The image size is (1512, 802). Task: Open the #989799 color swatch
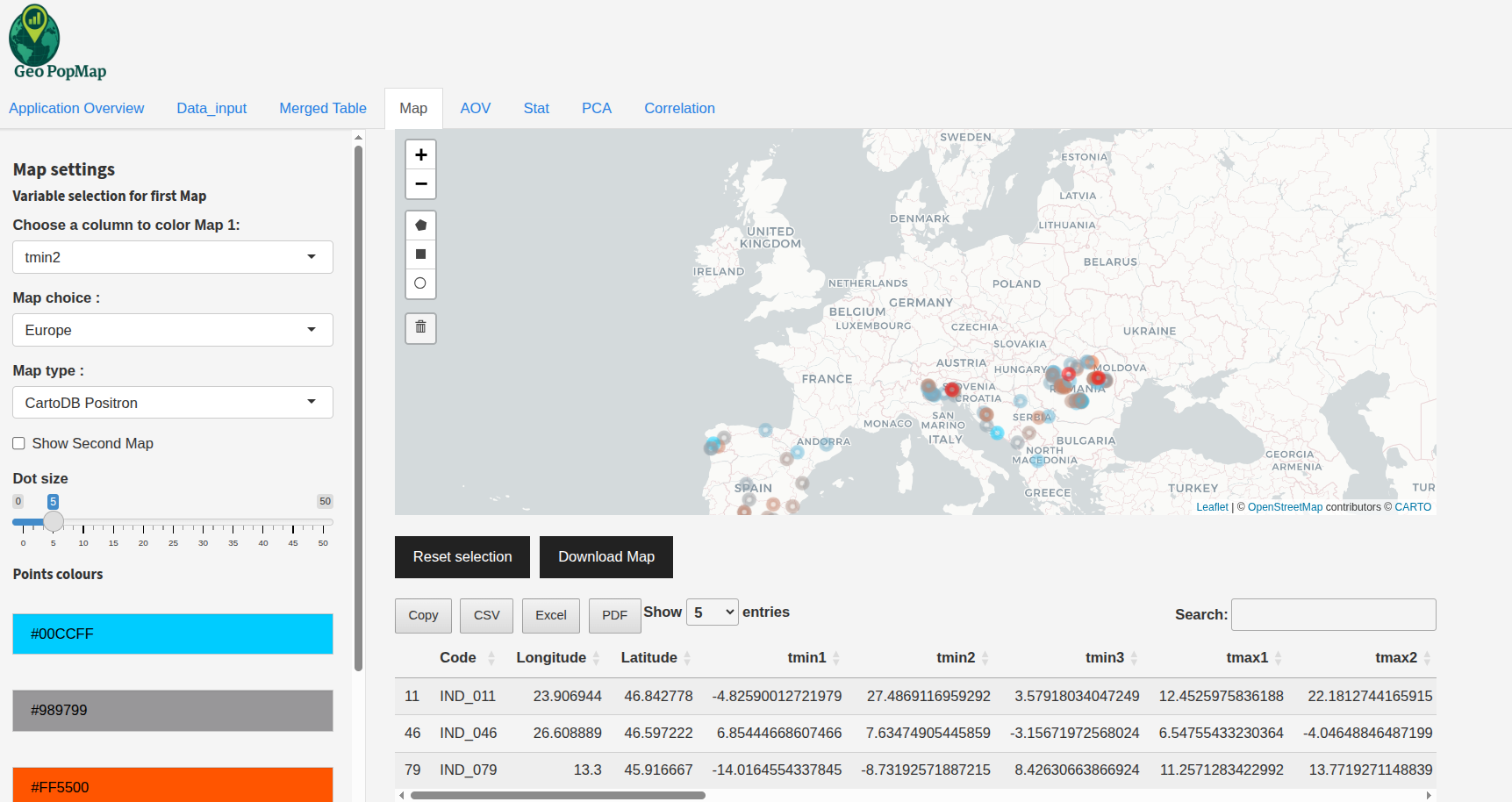pos(173,711)
